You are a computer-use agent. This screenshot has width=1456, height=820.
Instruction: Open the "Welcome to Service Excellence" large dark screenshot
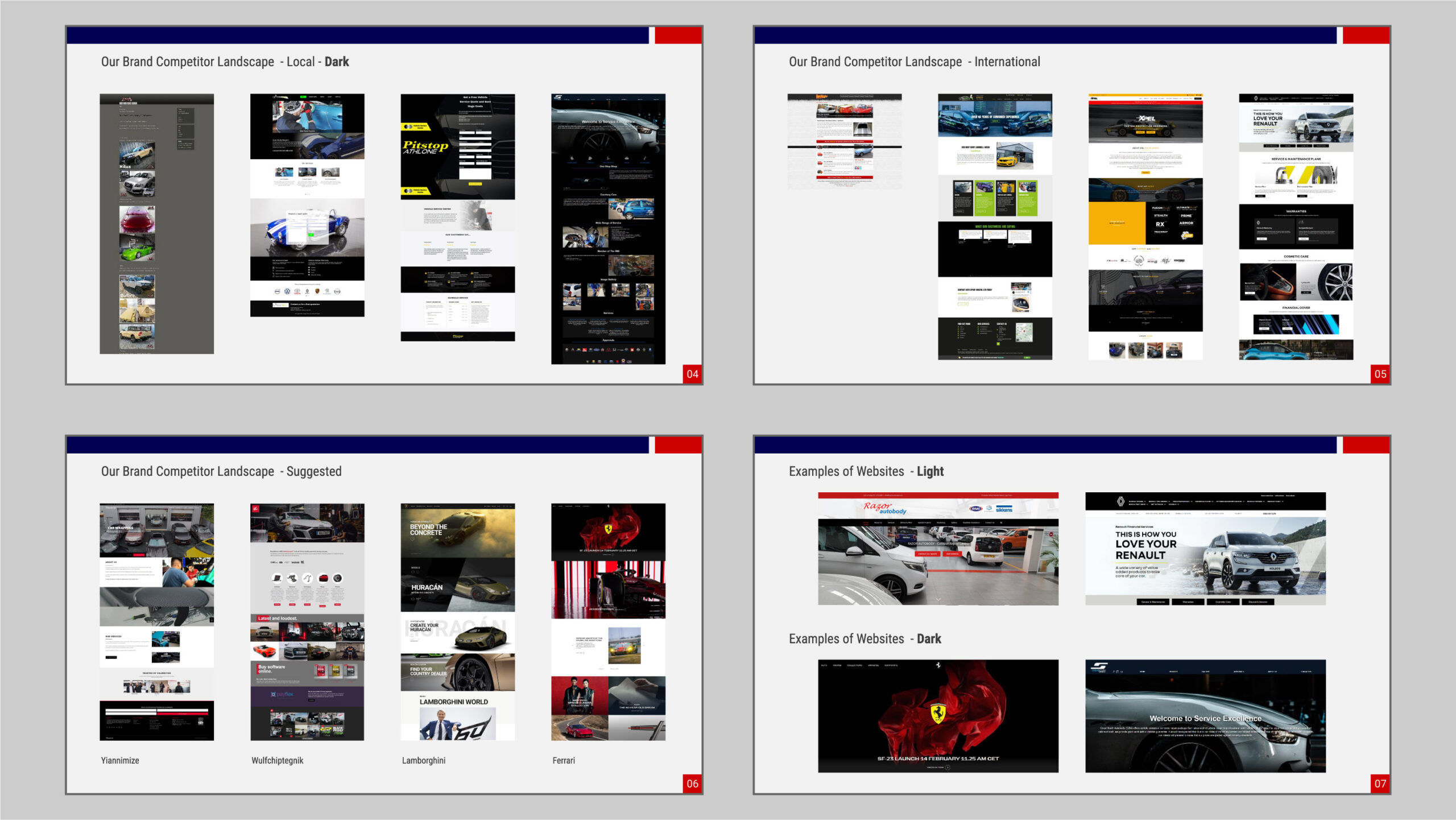point(1205,716)
